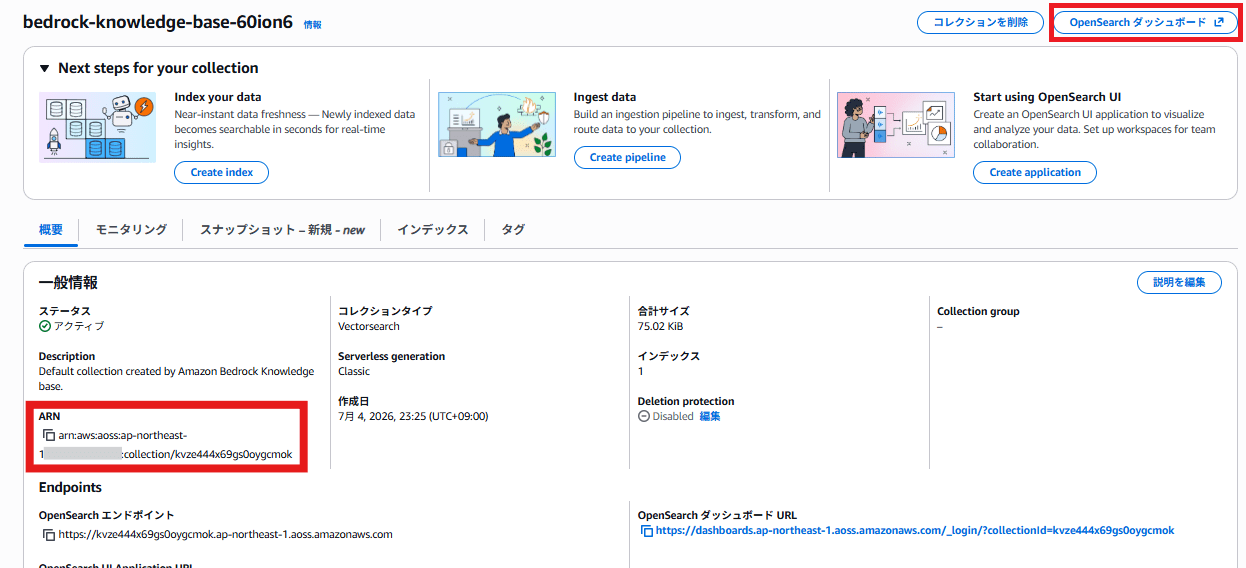Click the Ingest data illustration
Image resolution: width=1246 pixels, height=568 pixels.
coord(497,124)
